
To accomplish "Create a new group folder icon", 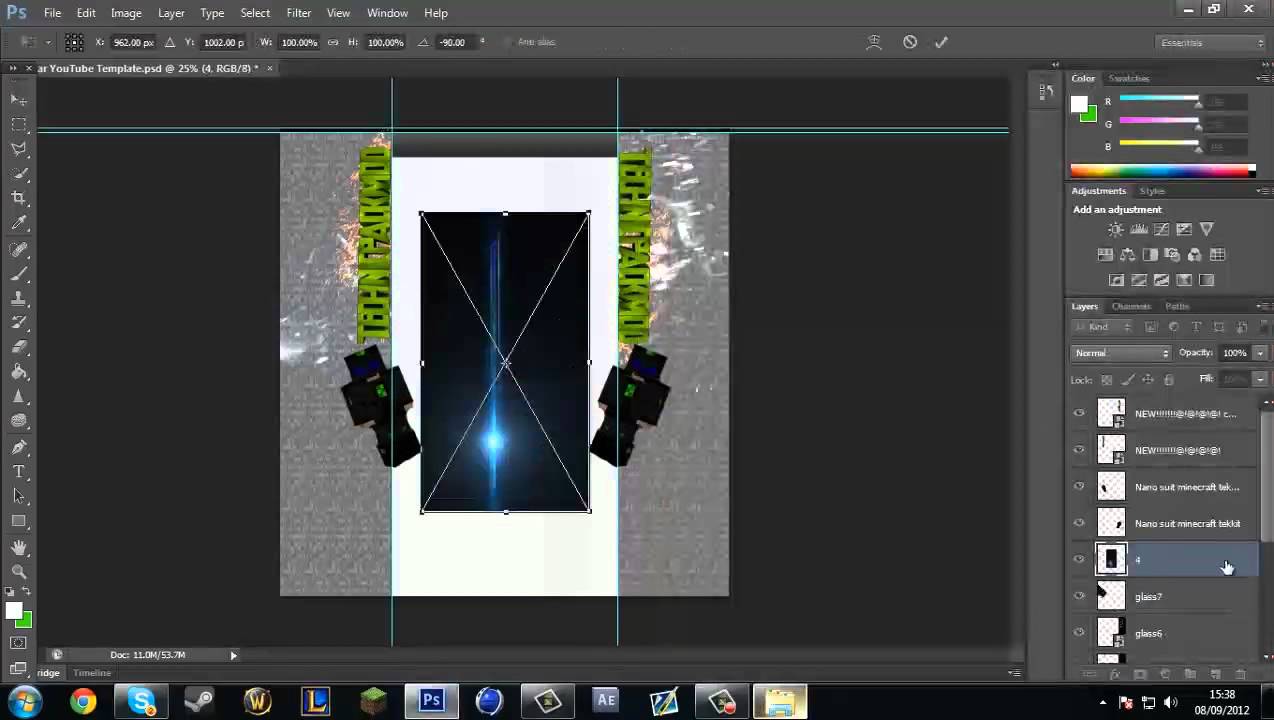I will click(1191, 675).
